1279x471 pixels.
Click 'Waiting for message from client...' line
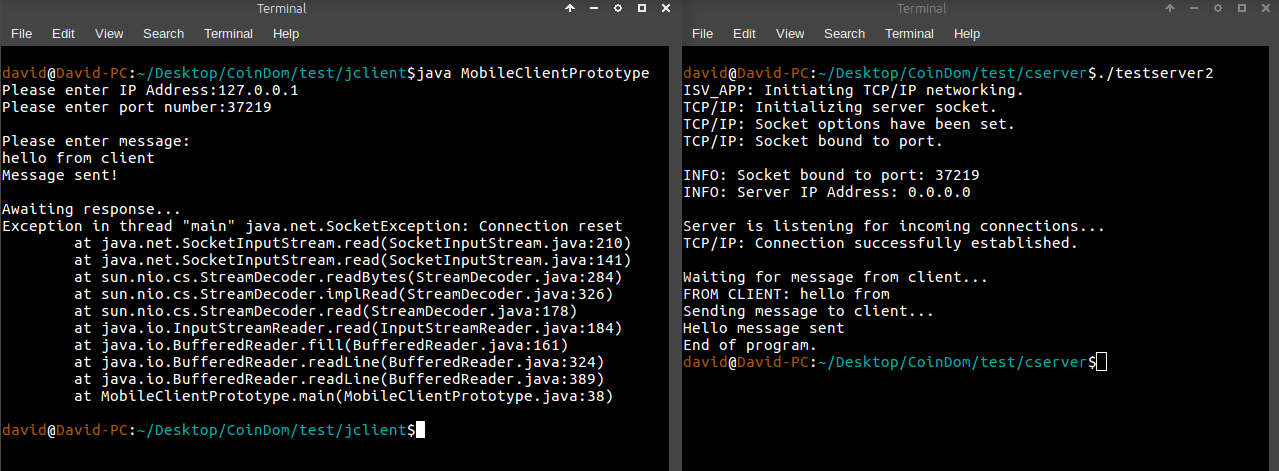(835, 277)
